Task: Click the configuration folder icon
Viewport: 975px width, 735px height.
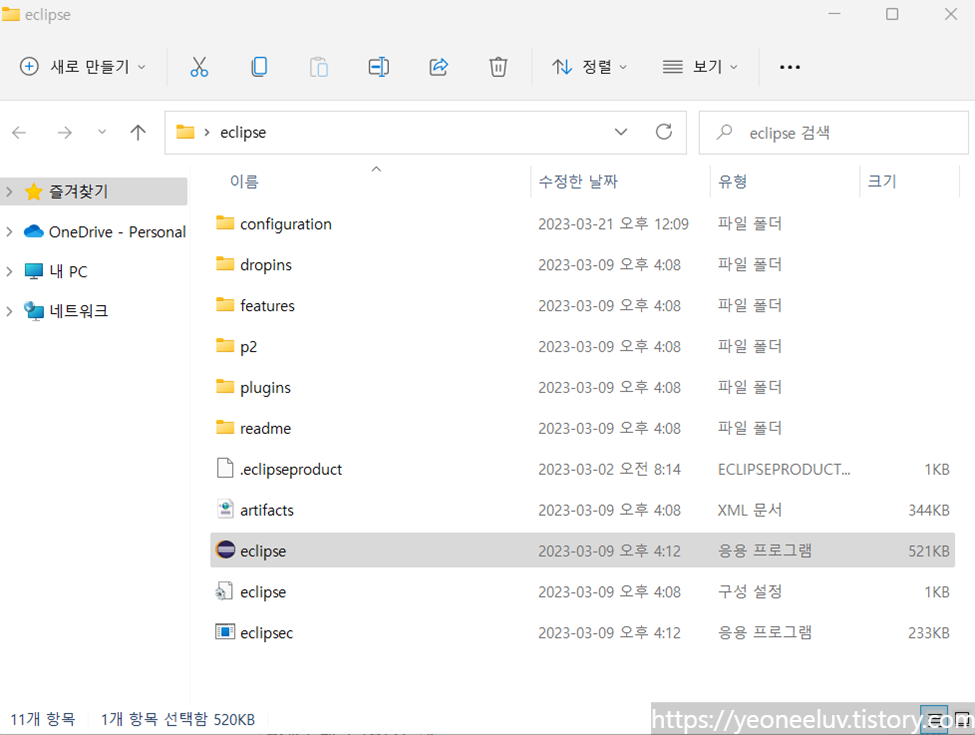Action: [x=225, y=223]
